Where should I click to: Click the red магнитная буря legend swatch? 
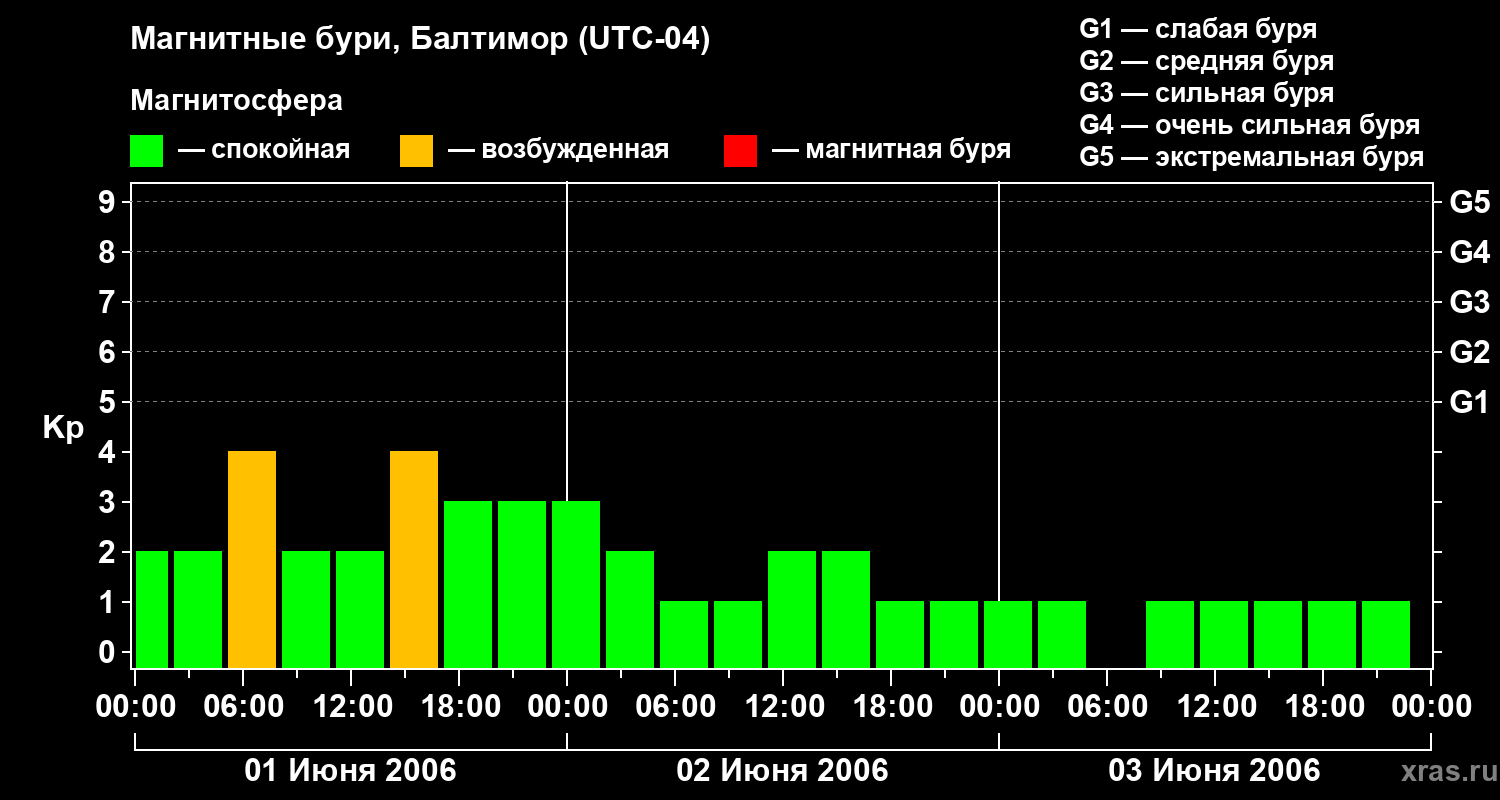click(x=741, y=151)
